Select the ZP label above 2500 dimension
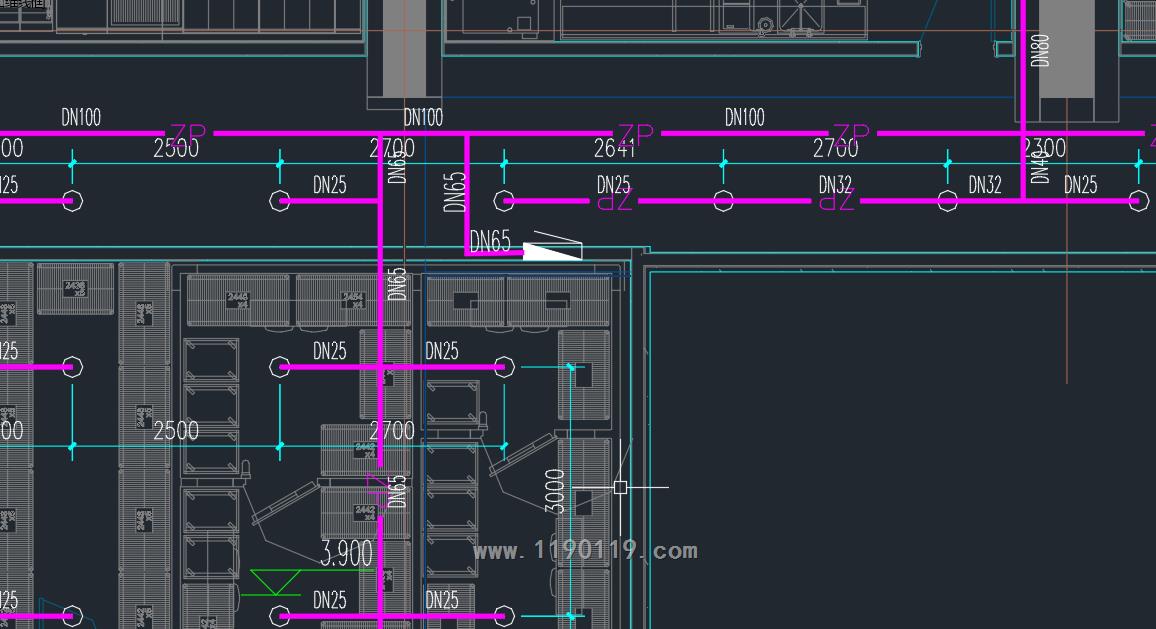Viewport: 1156px width, 629px height. [x=188, y=134]
